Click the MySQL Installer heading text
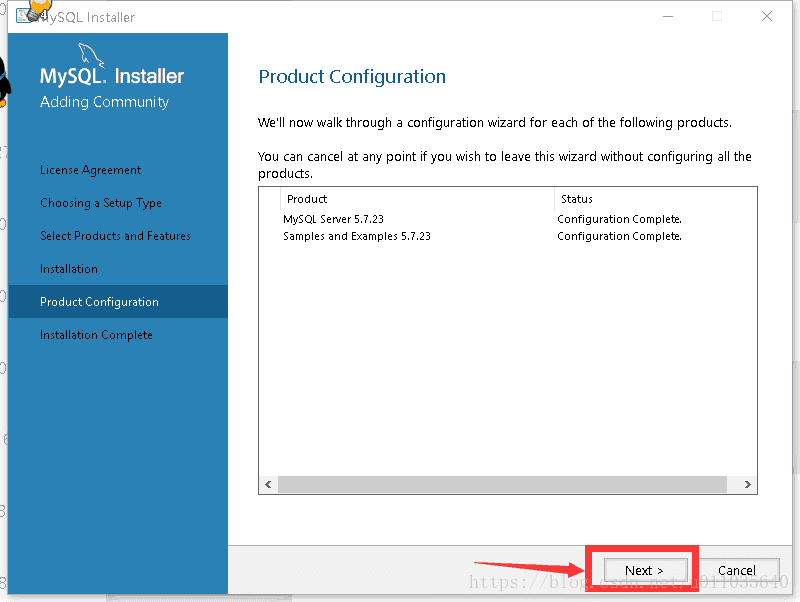Viewport: 800px width, 602px height. [x=112, y=76]
